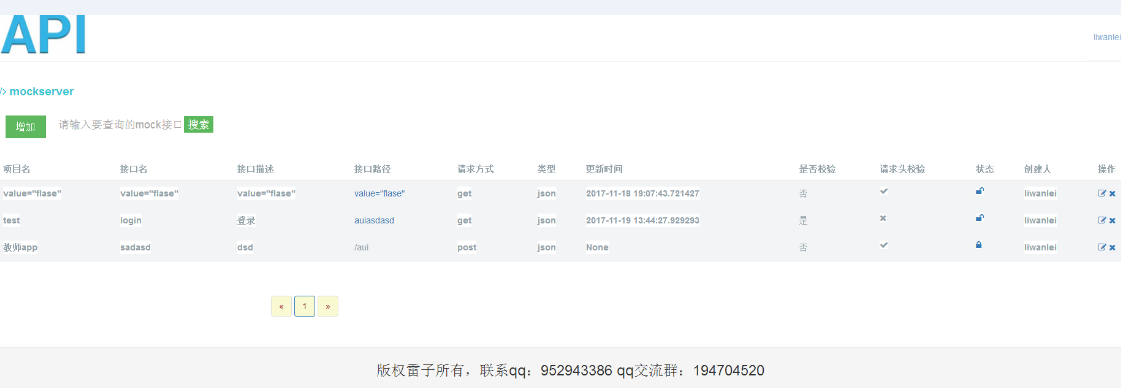
Task: Click the 更新时间 column header
Action: pos(604,169)
